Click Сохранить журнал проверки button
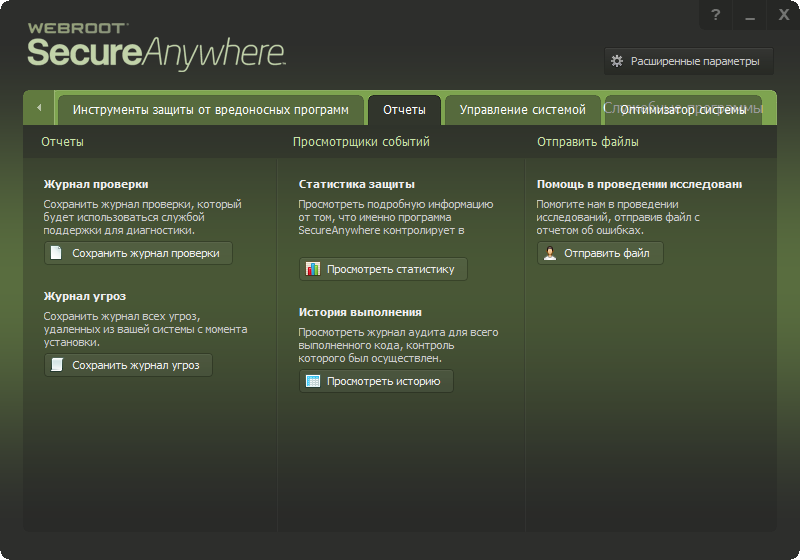This screenshot has height=560, width=800. coord(138,253)
